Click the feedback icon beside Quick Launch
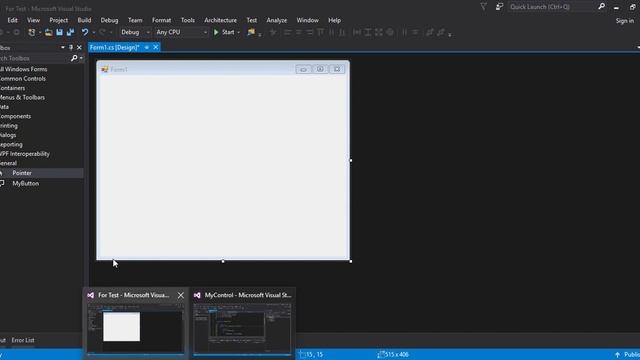 499,7
